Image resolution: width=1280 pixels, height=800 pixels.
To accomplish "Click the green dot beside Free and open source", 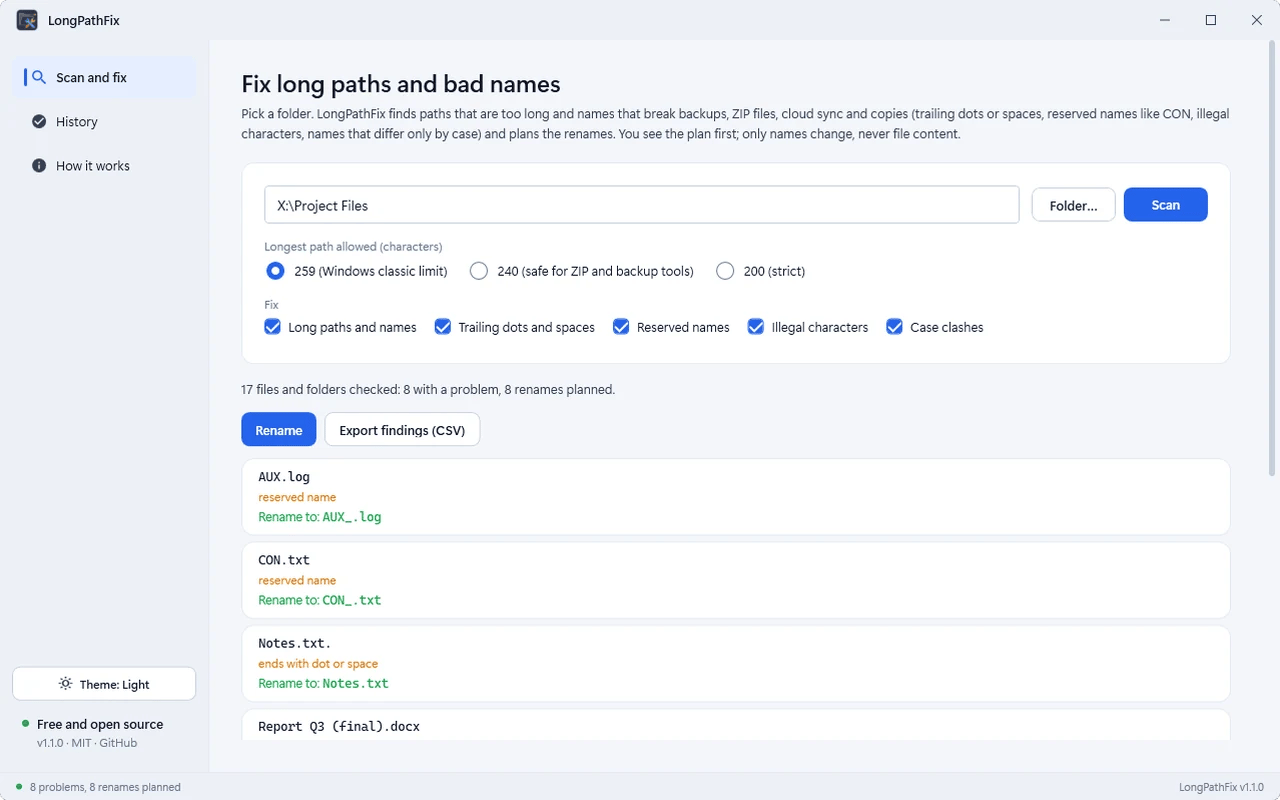I will (25, 723).
